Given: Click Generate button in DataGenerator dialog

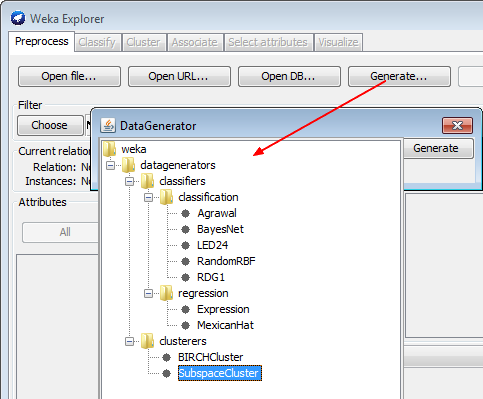Looking at the screenshot, I should 438,148.
